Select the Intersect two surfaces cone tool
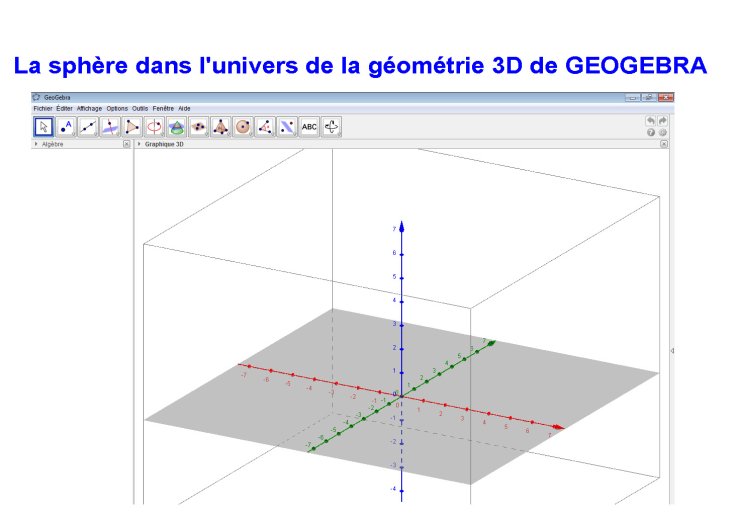The image size is (734, 517). click(176, 127)
